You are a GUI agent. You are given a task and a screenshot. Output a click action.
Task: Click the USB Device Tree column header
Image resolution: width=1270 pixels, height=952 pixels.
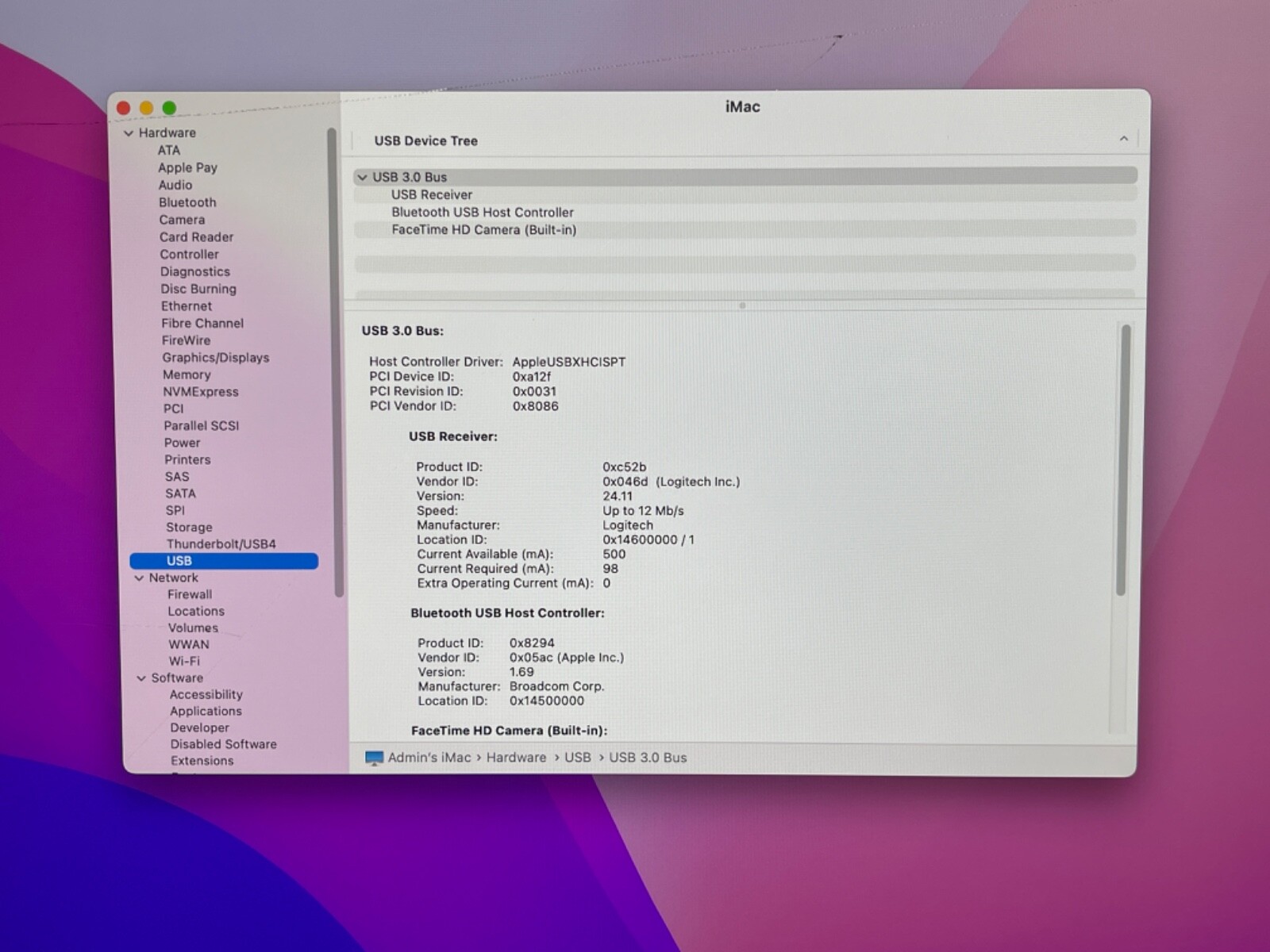[x=426, y=141]
